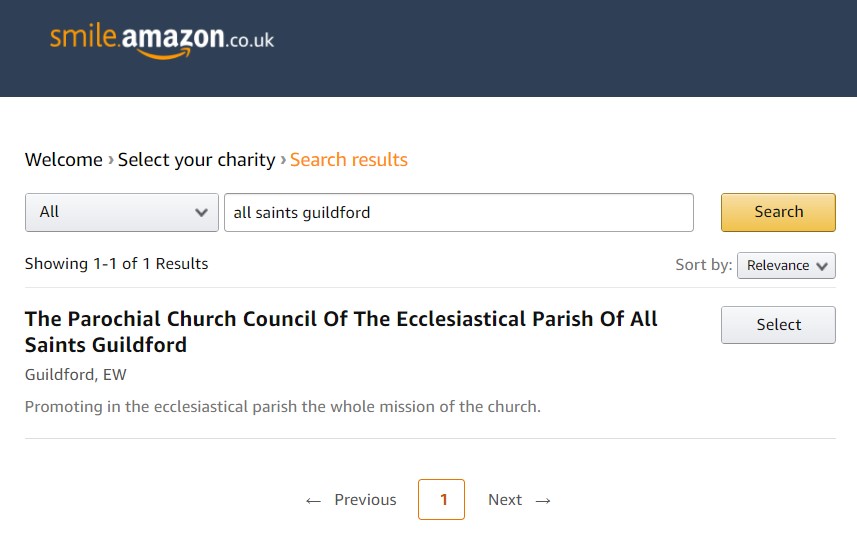Click page number 1
857x557 pixels.
click(442, 500)
